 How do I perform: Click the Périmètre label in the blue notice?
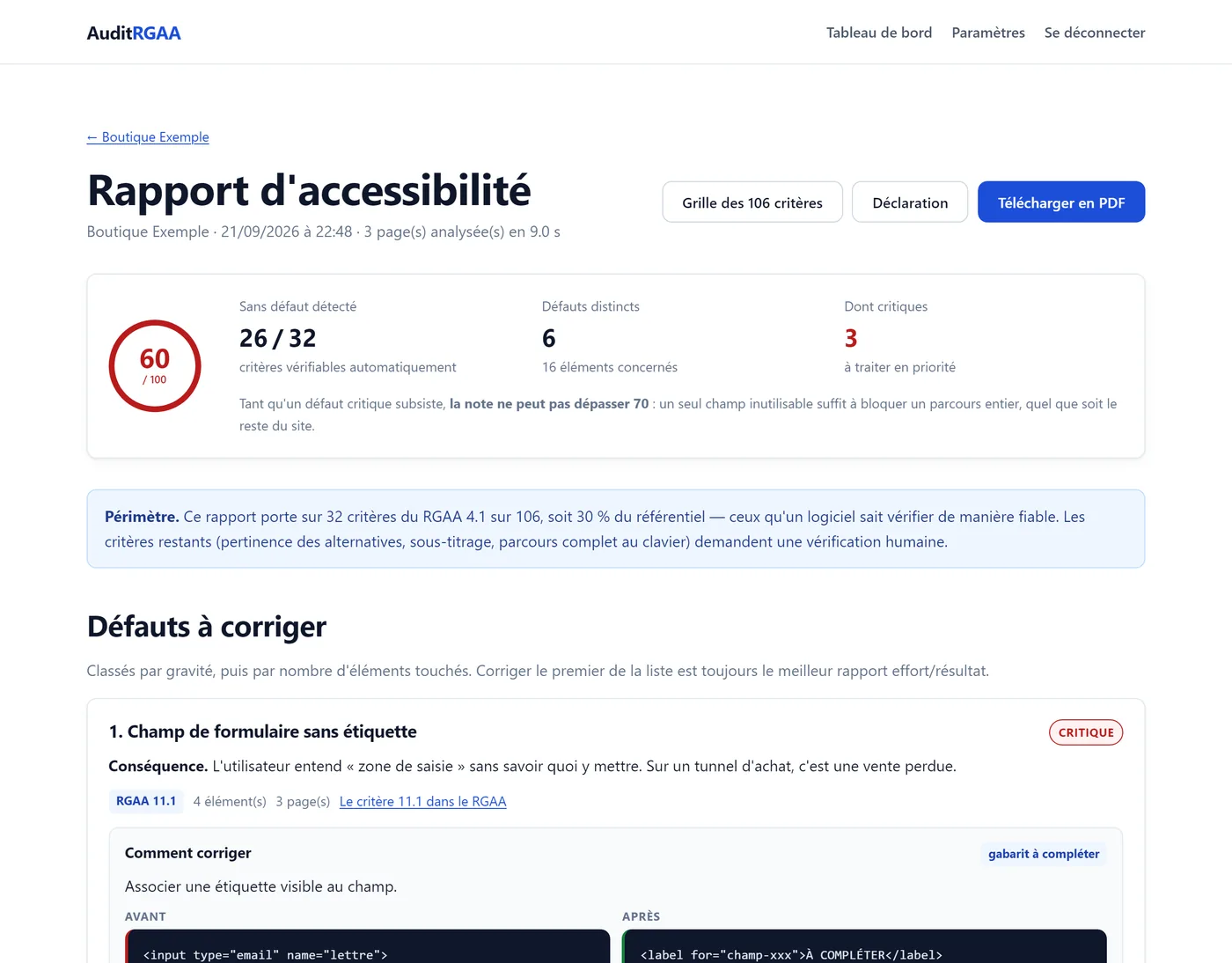142,517
